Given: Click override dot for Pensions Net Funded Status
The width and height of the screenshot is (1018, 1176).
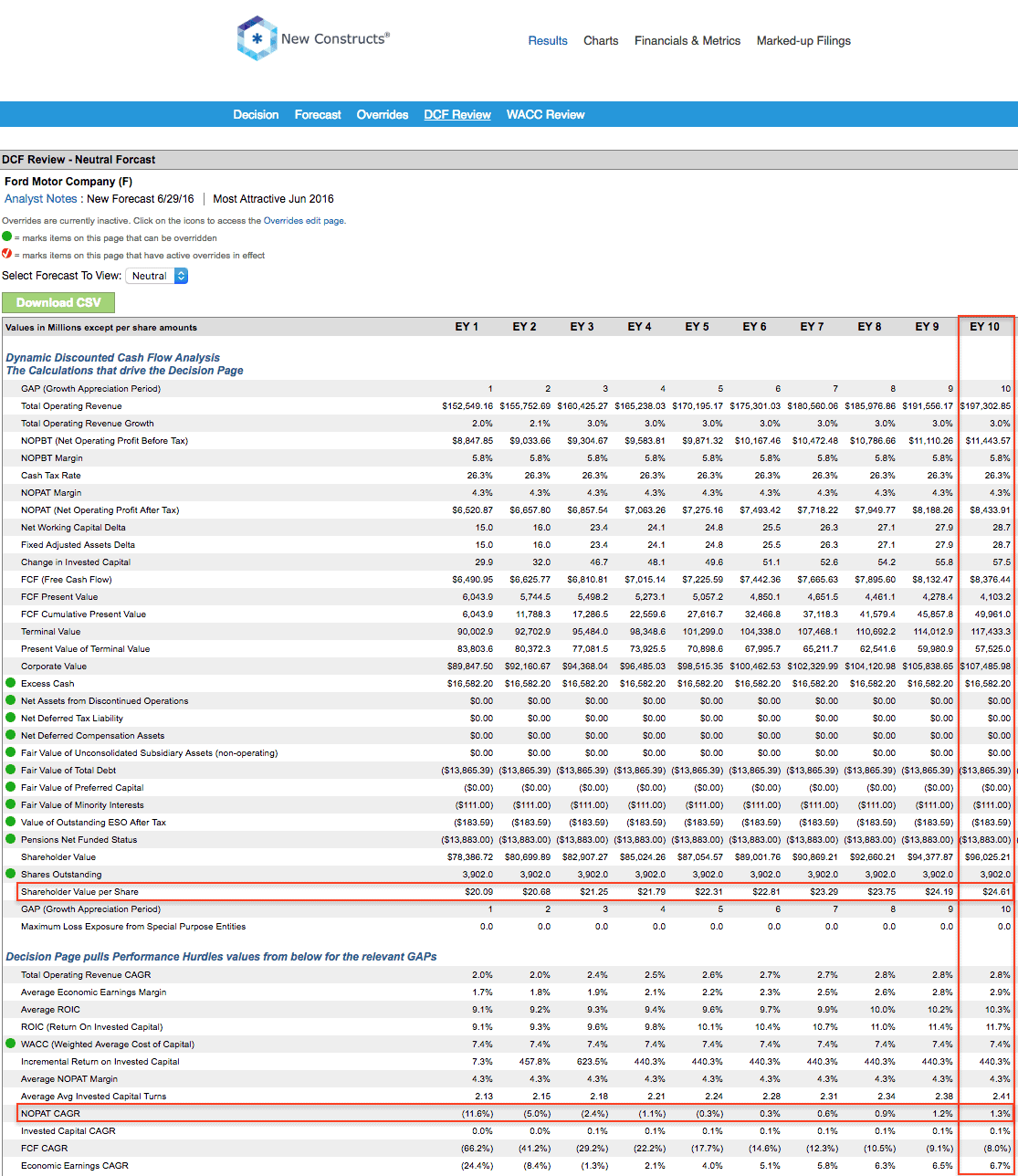Looking at the screenshot, I should pyautogui.click(x=10, y=839).
